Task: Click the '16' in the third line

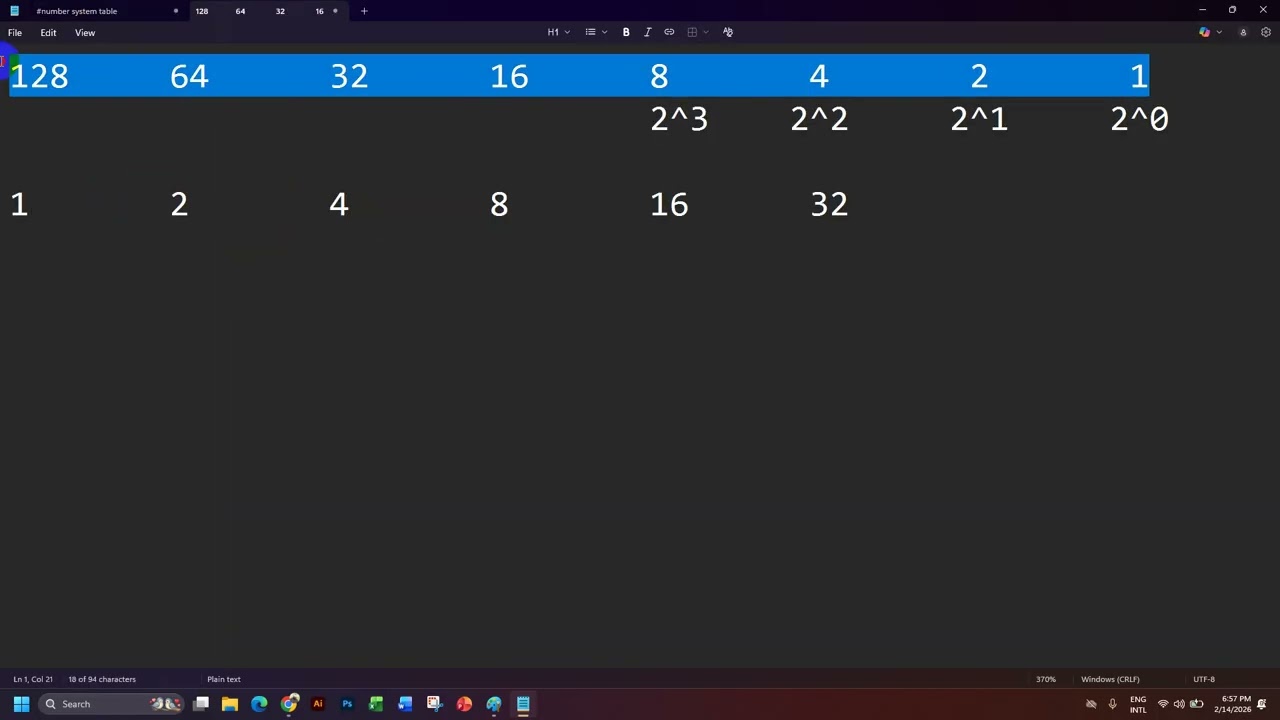Action: pos(669,205)
